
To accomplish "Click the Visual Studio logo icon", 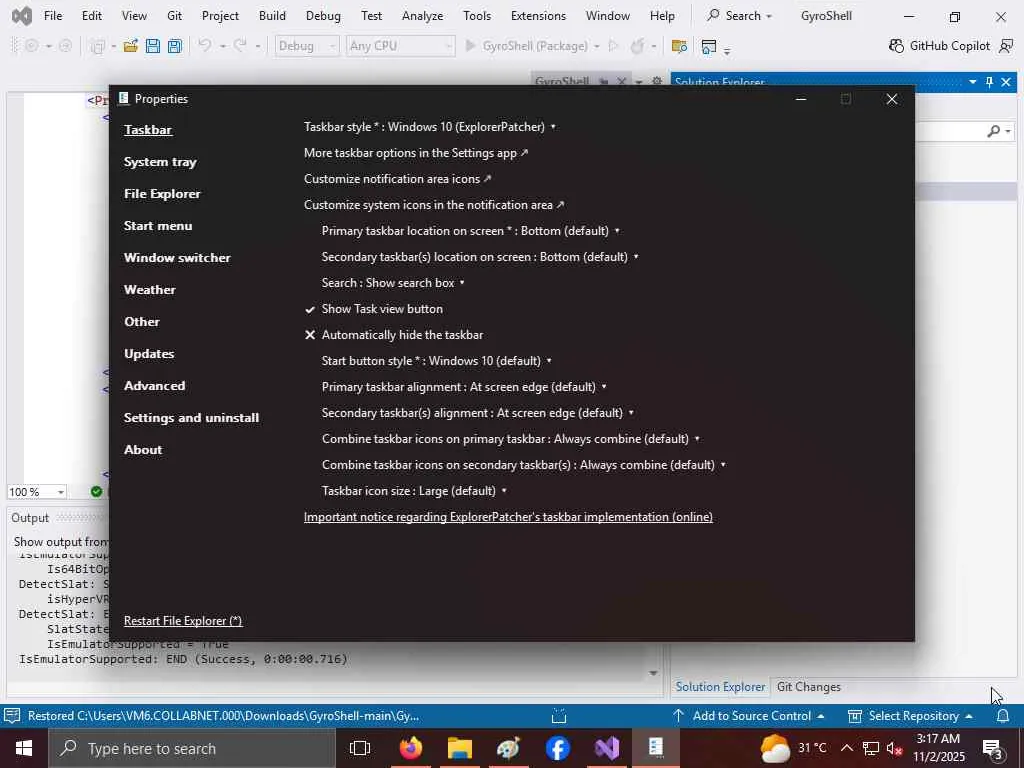I will coord(22,16).
